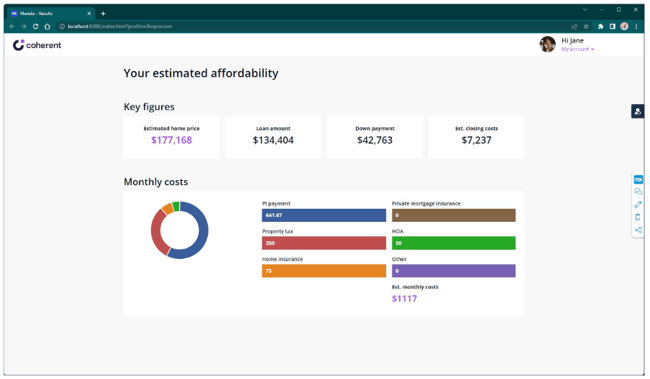The image size is (650, 379).
Task: Click the share icon in side toolbar
Action: coord(638,230)
